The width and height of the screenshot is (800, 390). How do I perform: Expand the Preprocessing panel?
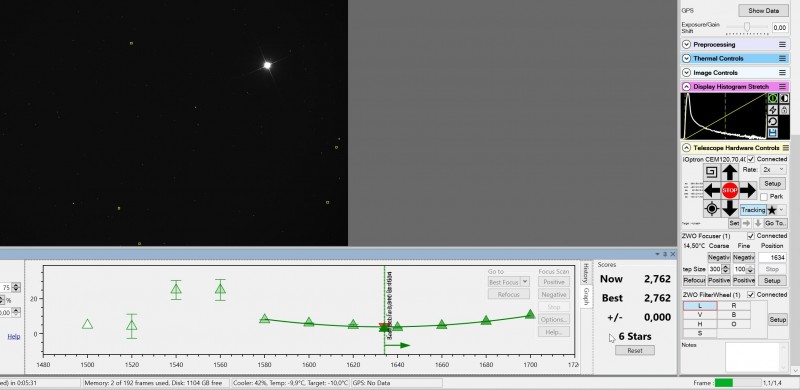tap(687, 44)
